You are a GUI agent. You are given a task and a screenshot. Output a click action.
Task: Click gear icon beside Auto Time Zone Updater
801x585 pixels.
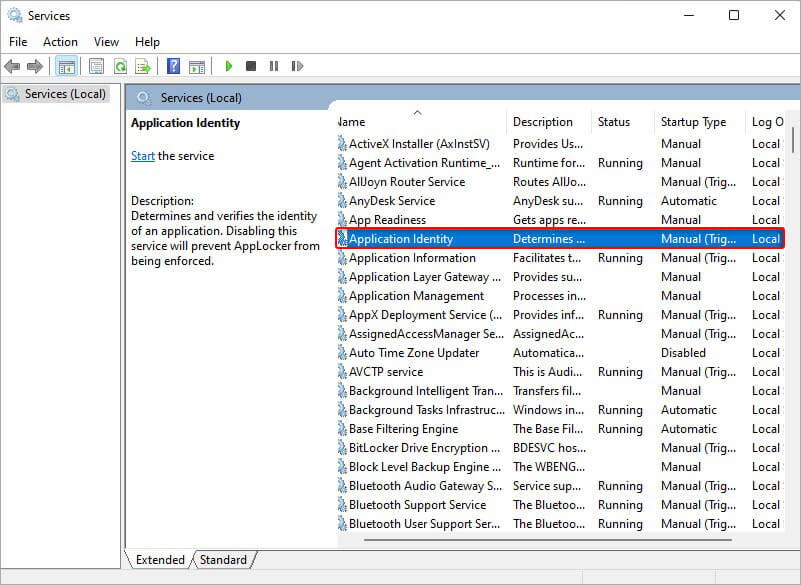pos(342,353)
